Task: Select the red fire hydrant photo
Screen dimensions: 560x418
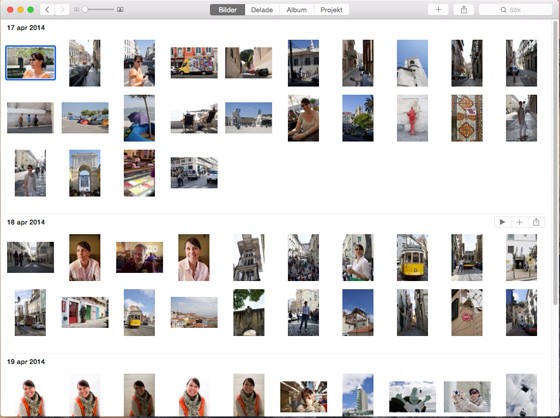Action: 412,118
